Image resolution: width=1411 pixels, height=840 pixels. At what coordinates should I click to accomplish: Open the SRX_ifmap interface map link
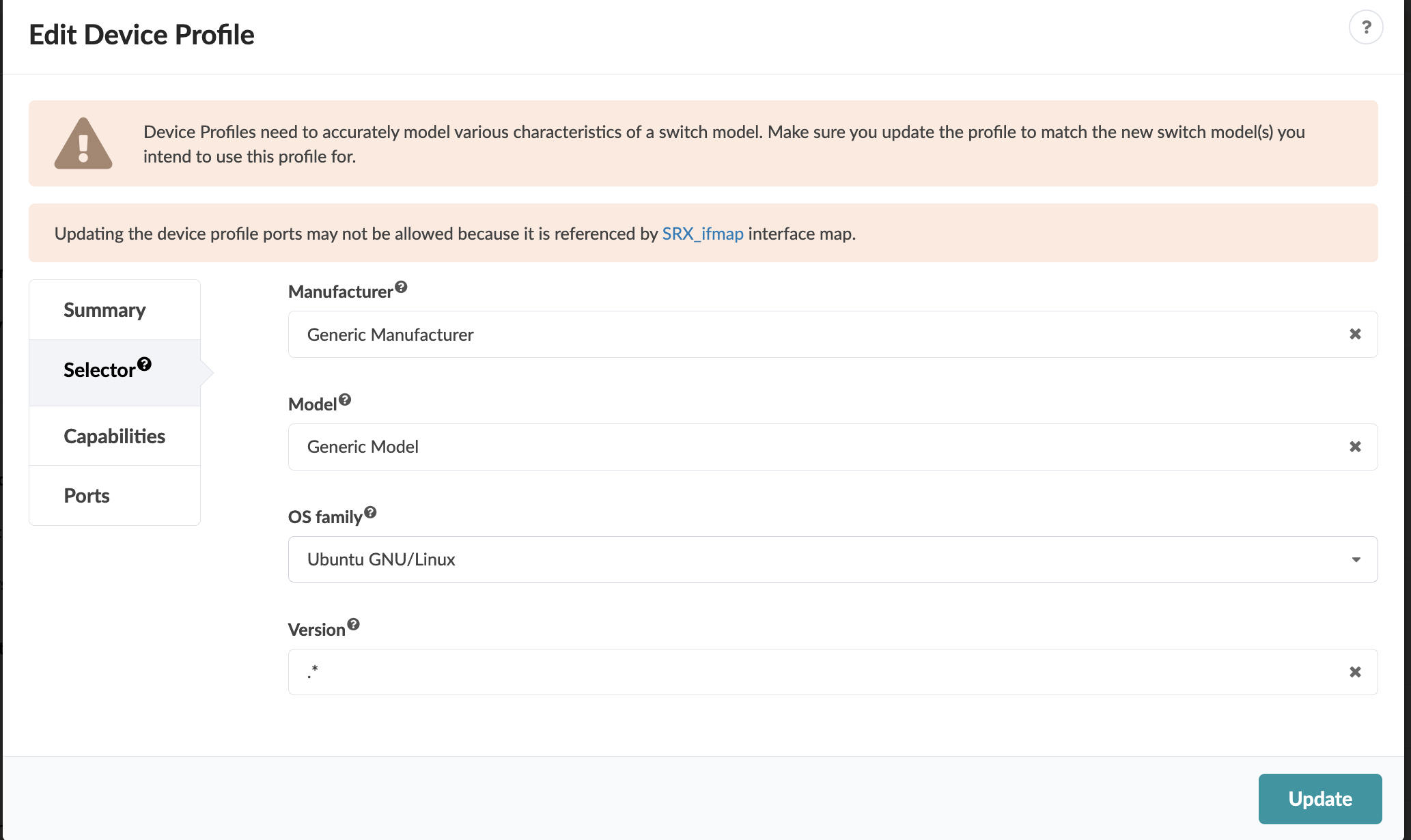[x=702, y=234]
